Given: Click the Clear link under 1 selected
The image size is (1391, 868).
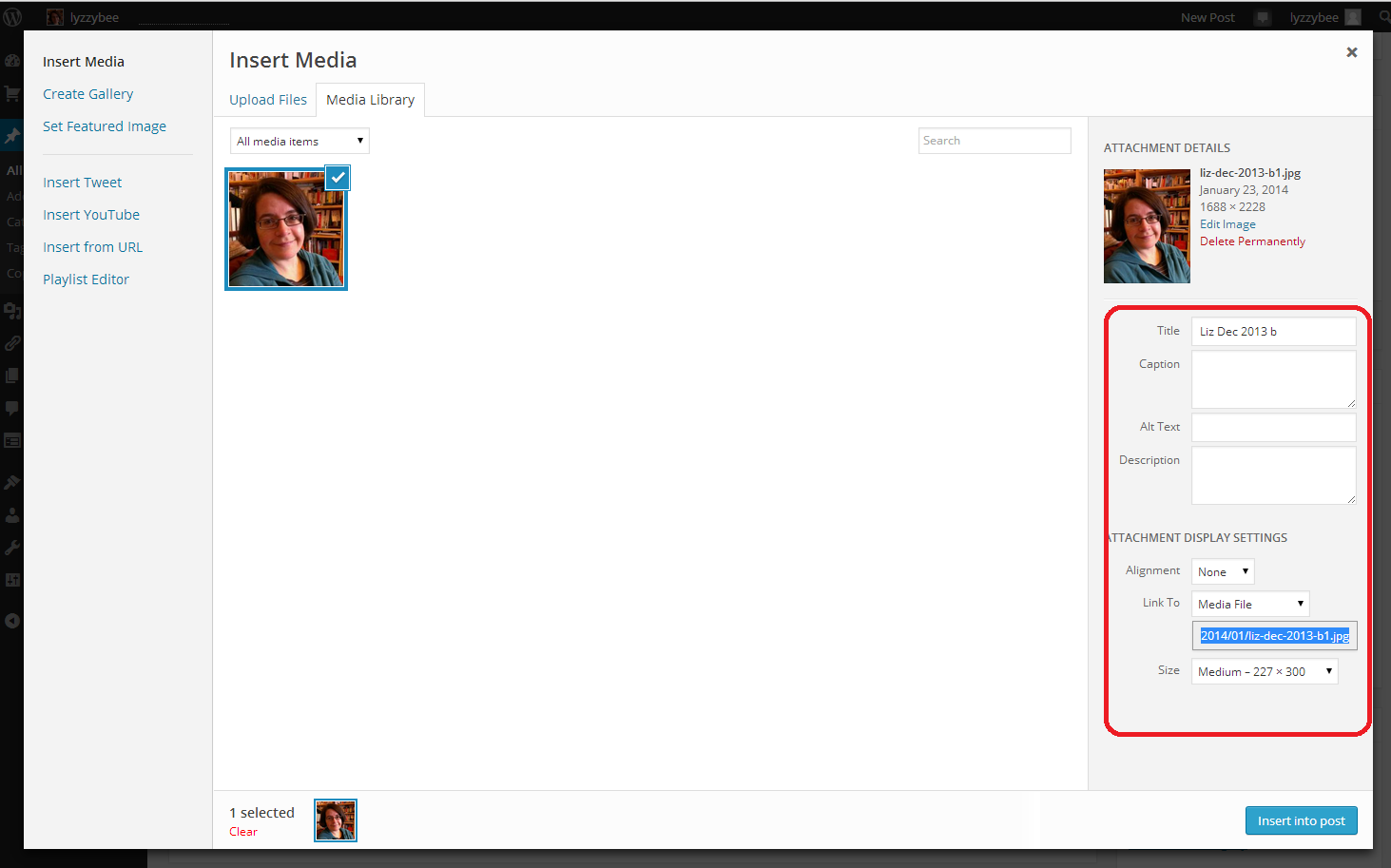Looking at the screenshot, I should click(x=243, y=832).
